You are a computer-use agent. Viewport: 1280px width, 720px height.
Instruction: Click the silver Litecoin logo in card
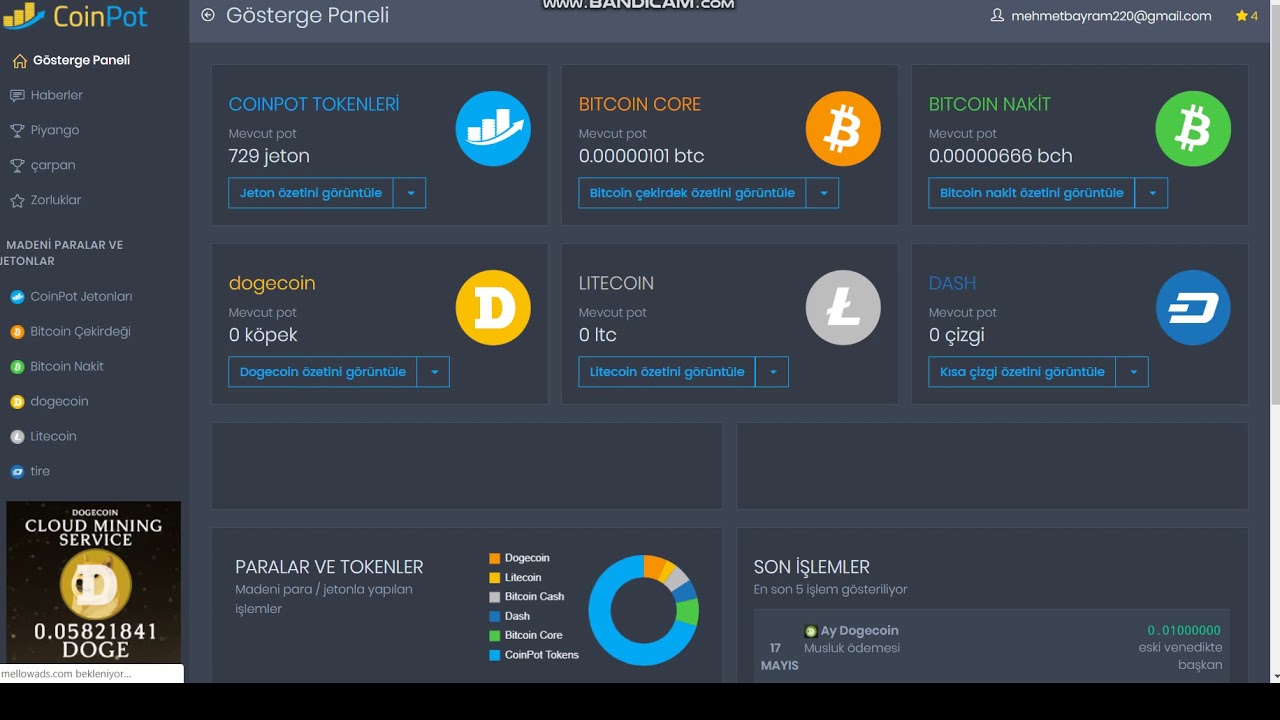pyautogui.click(x=843, y=308)
